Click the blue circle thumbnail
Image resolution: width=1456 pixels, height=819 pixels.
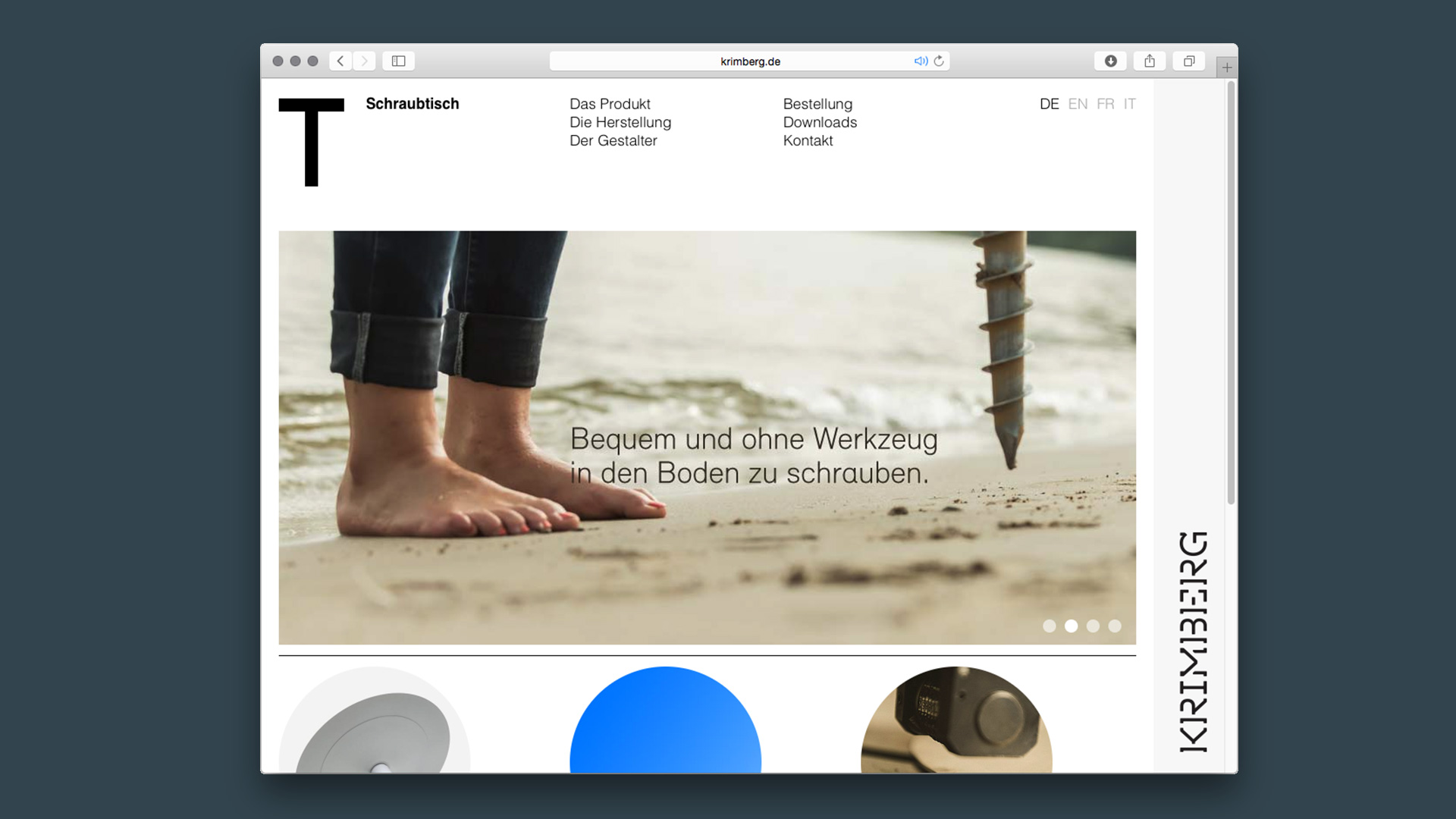(665, 720)
